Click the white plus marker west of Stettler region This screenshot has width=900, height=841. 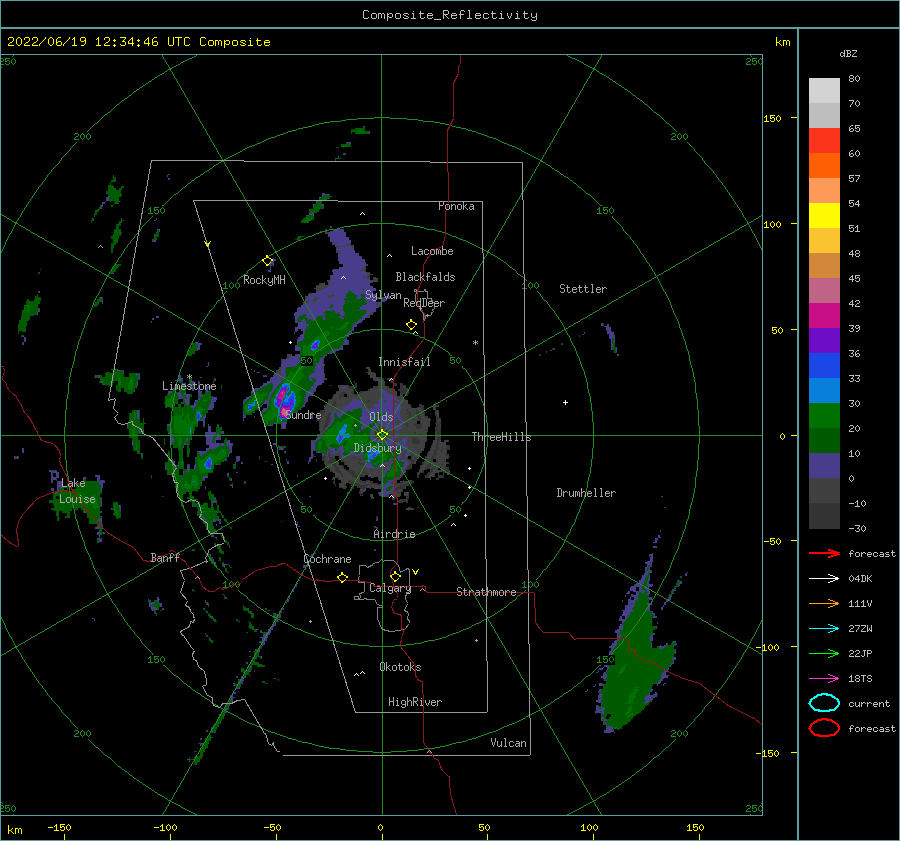pyautogui.click(x=565, y=402)
